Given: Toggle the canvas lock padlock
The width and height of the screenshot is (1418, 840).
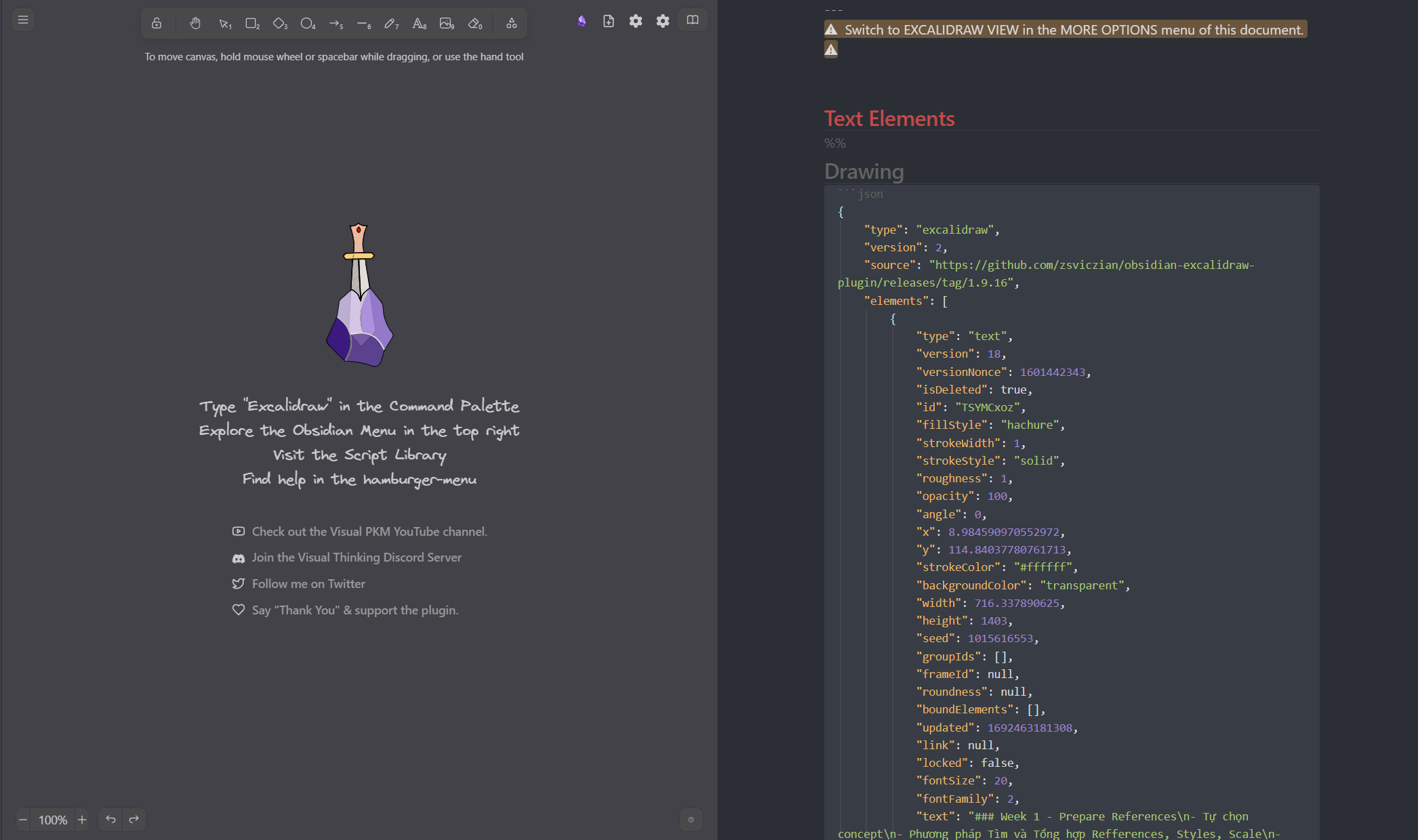Looking at the screenshot, I should pyautogui.click(x=157, y=22).
